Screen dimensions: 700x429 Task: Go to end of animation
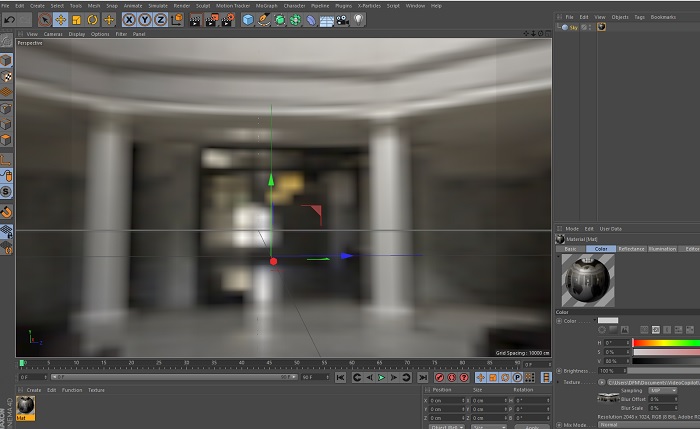click(x=423, y=378)
